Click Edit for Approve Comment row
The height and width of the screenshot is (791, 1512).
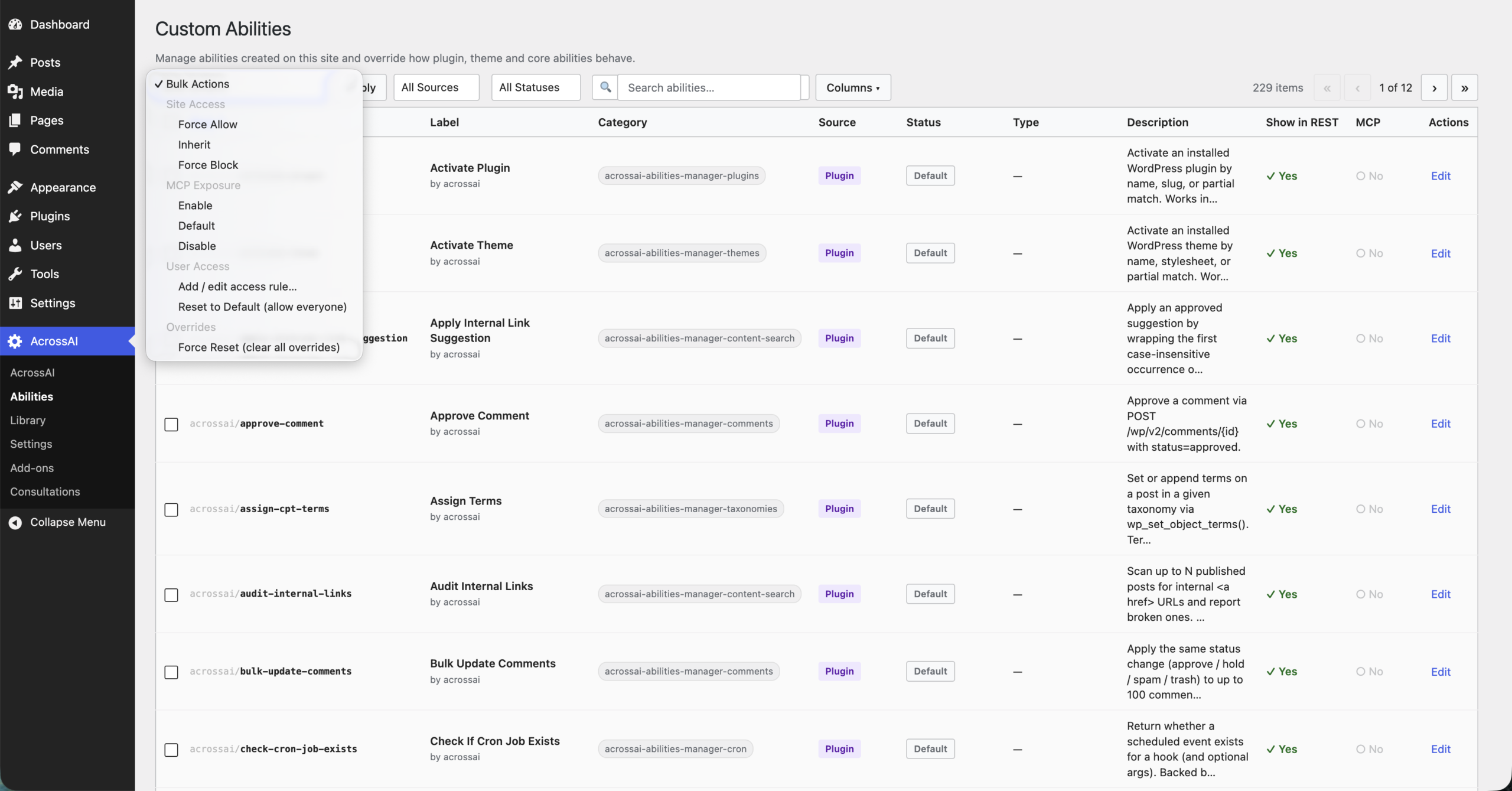(x=1441, y=424)
